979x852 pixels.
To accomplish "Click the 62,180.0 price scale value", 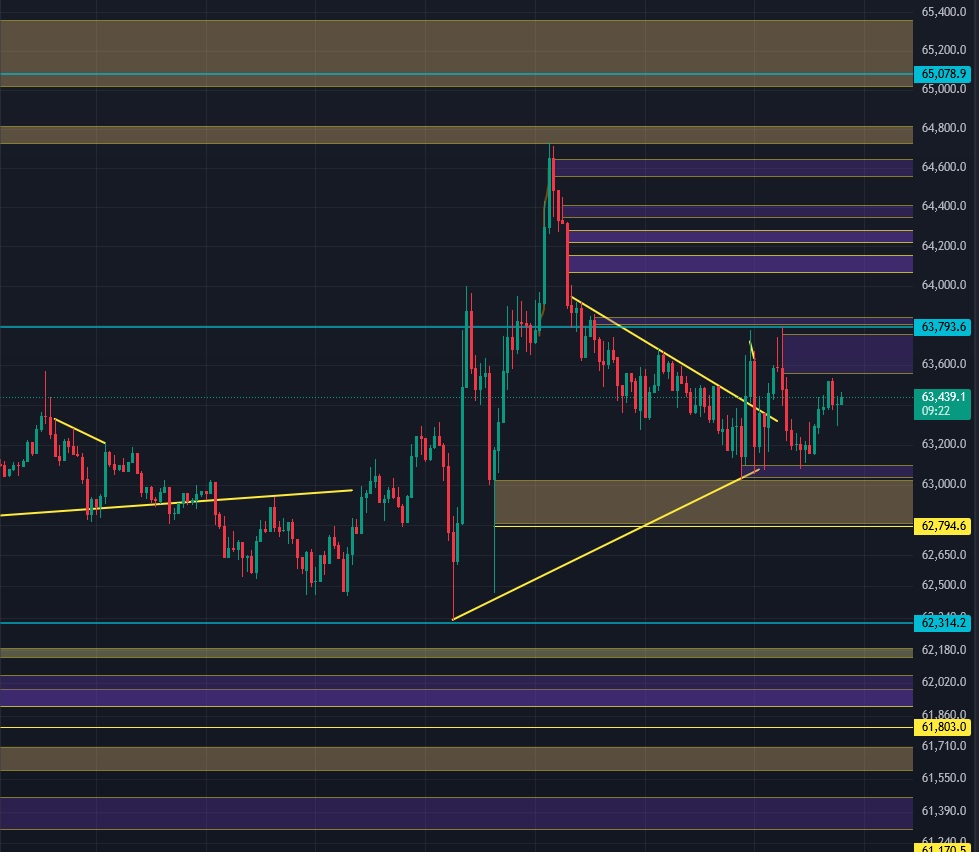I will point(943,650).
